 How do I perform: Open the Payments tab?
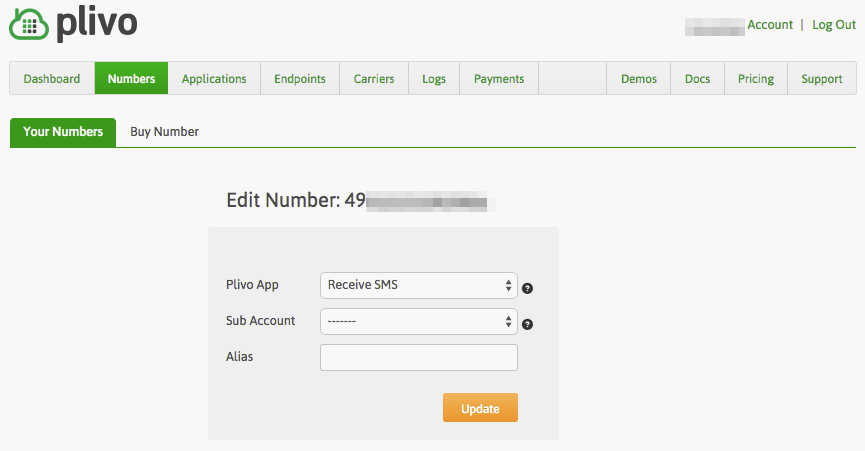click(x=499, y=78)
